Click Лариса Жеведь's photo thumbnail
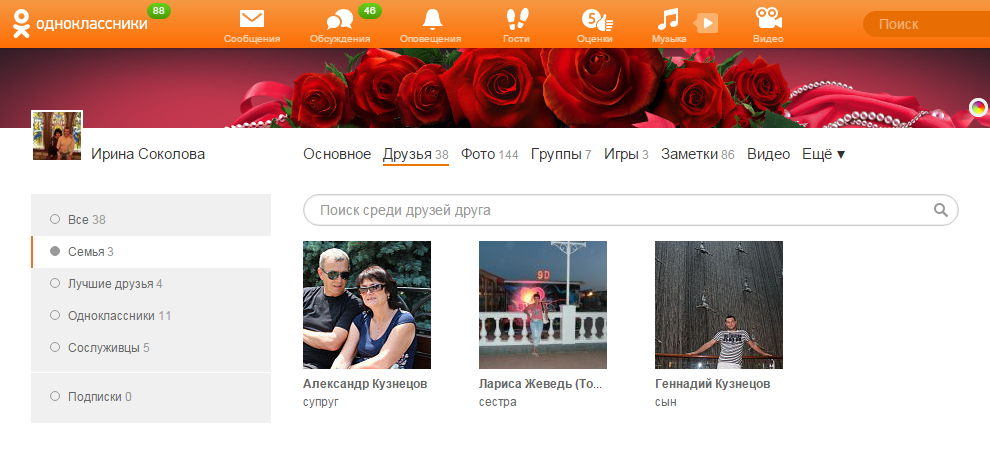The width and height of the screenshot is (990, 476). coord(543,305)
